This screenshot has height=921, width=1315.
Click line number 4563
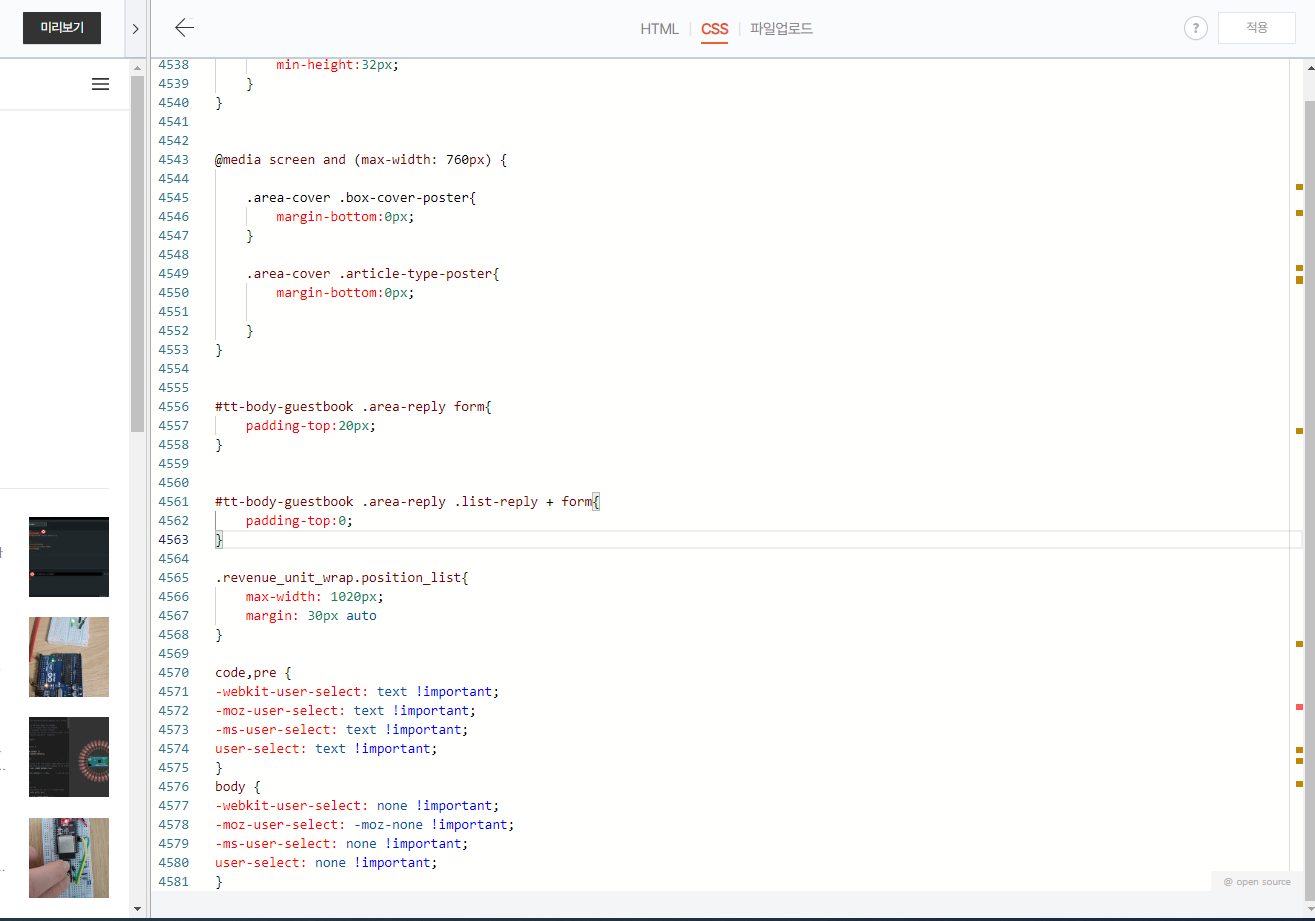pyautogui.click(x=173, y=540)
